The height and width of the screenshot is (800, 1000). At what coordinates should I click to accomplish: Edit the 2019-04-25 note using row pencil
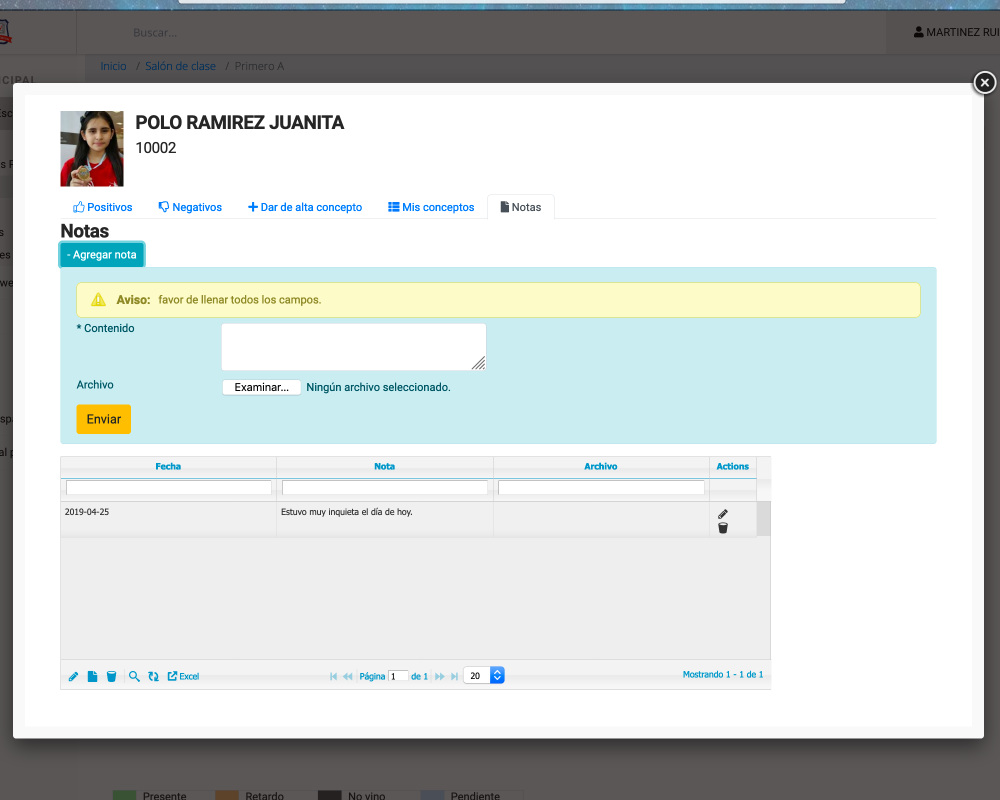point(723,514)
